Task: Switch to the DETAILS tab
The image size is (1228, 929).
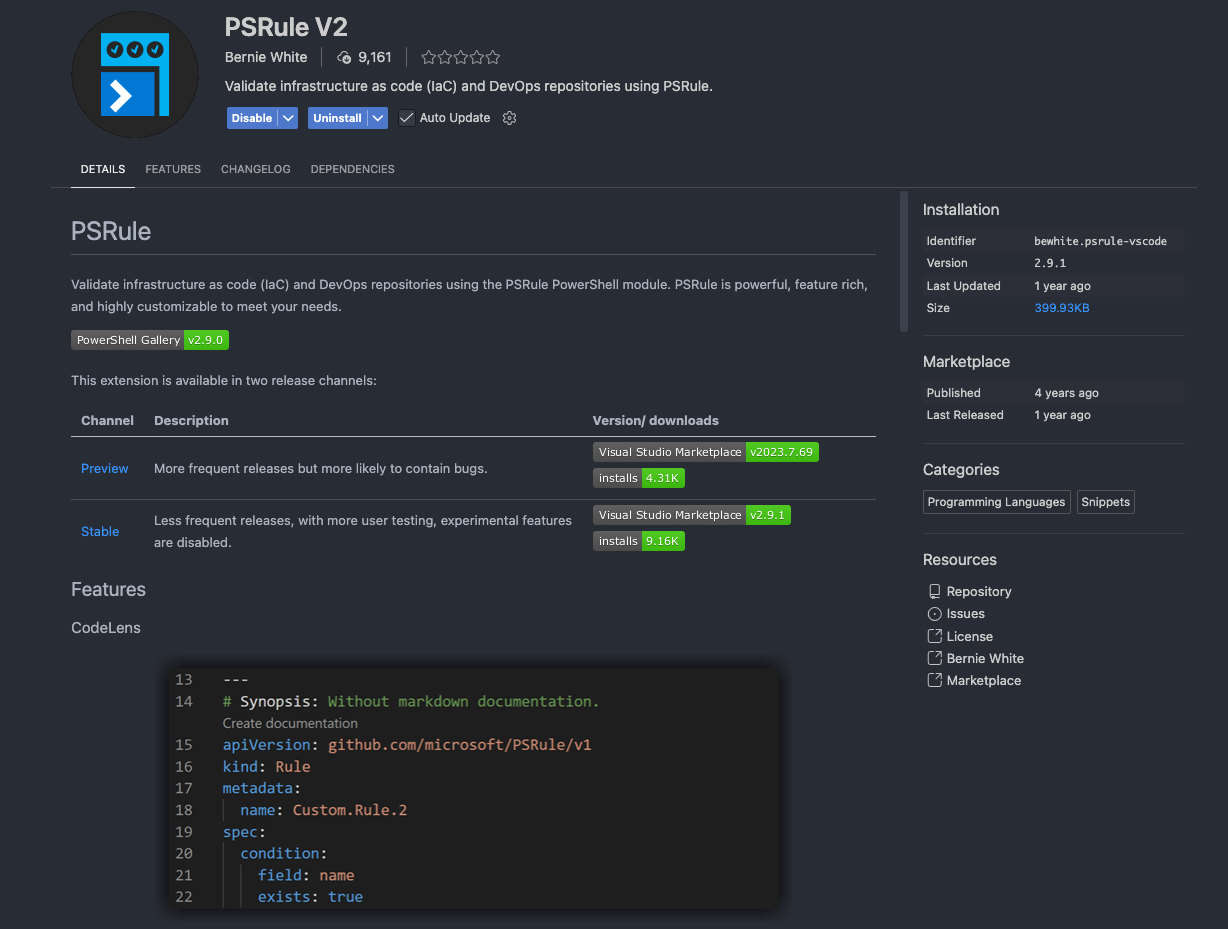Action: [103, 169]
